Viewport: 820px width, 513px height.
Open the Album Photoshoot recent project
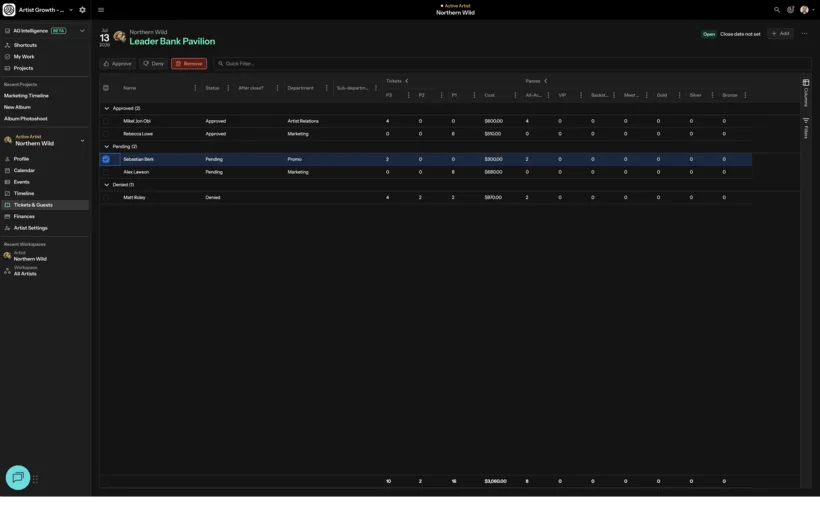[26, 119]
